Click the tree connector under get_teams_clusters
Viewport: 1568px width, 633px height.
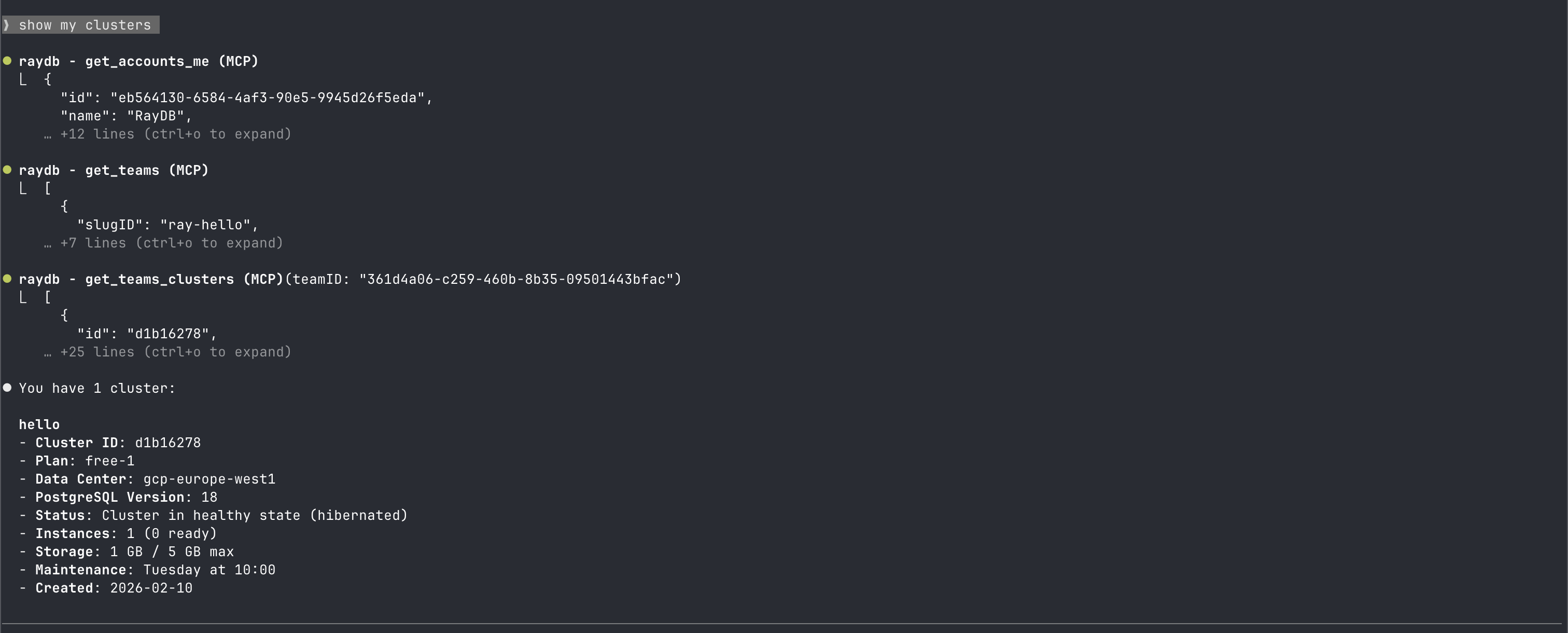[23, 298]
